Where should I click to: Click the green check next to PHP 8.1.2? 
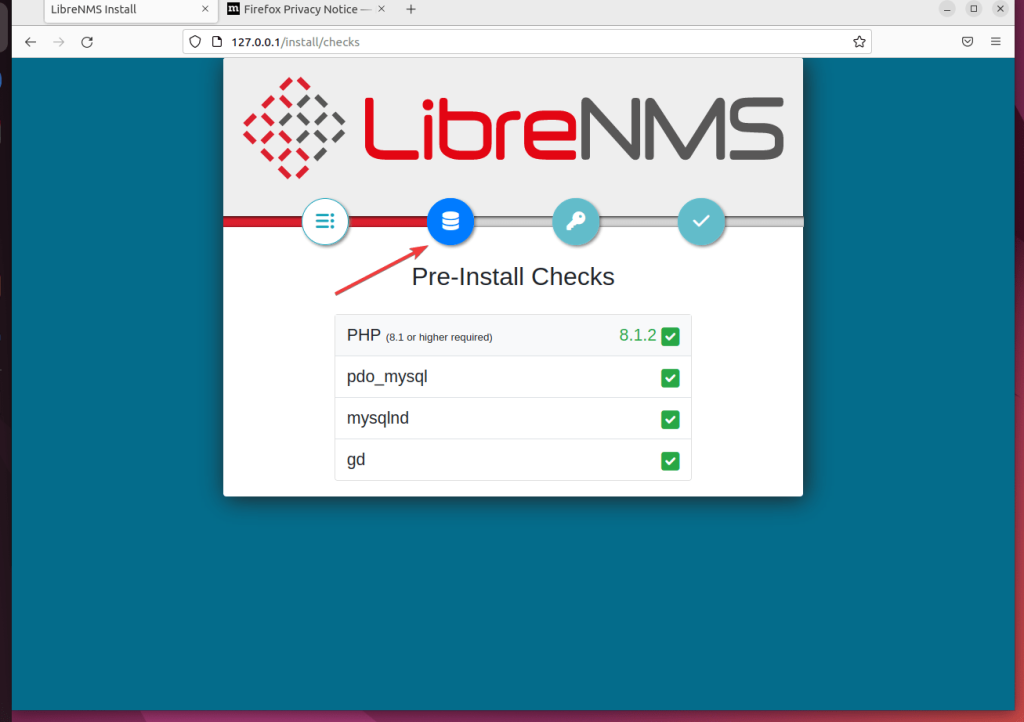click(670, 336)
